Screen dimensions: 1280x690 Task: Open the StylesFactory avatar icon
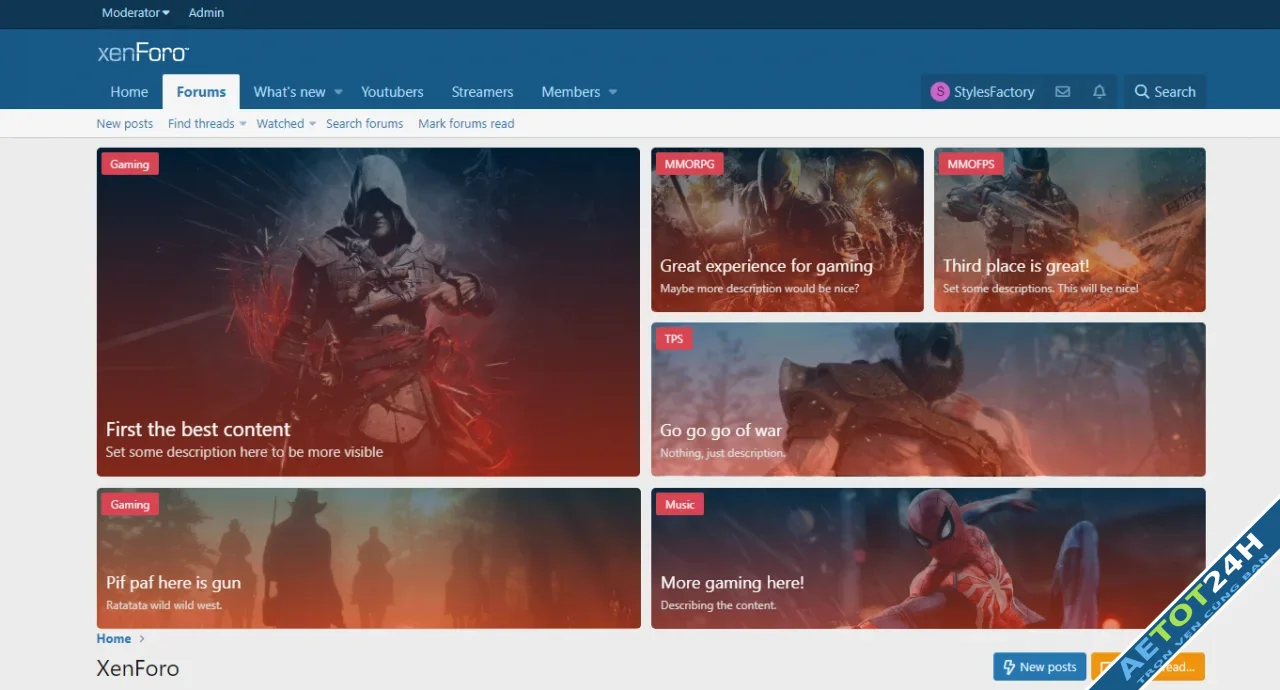[x=939, y=91]
